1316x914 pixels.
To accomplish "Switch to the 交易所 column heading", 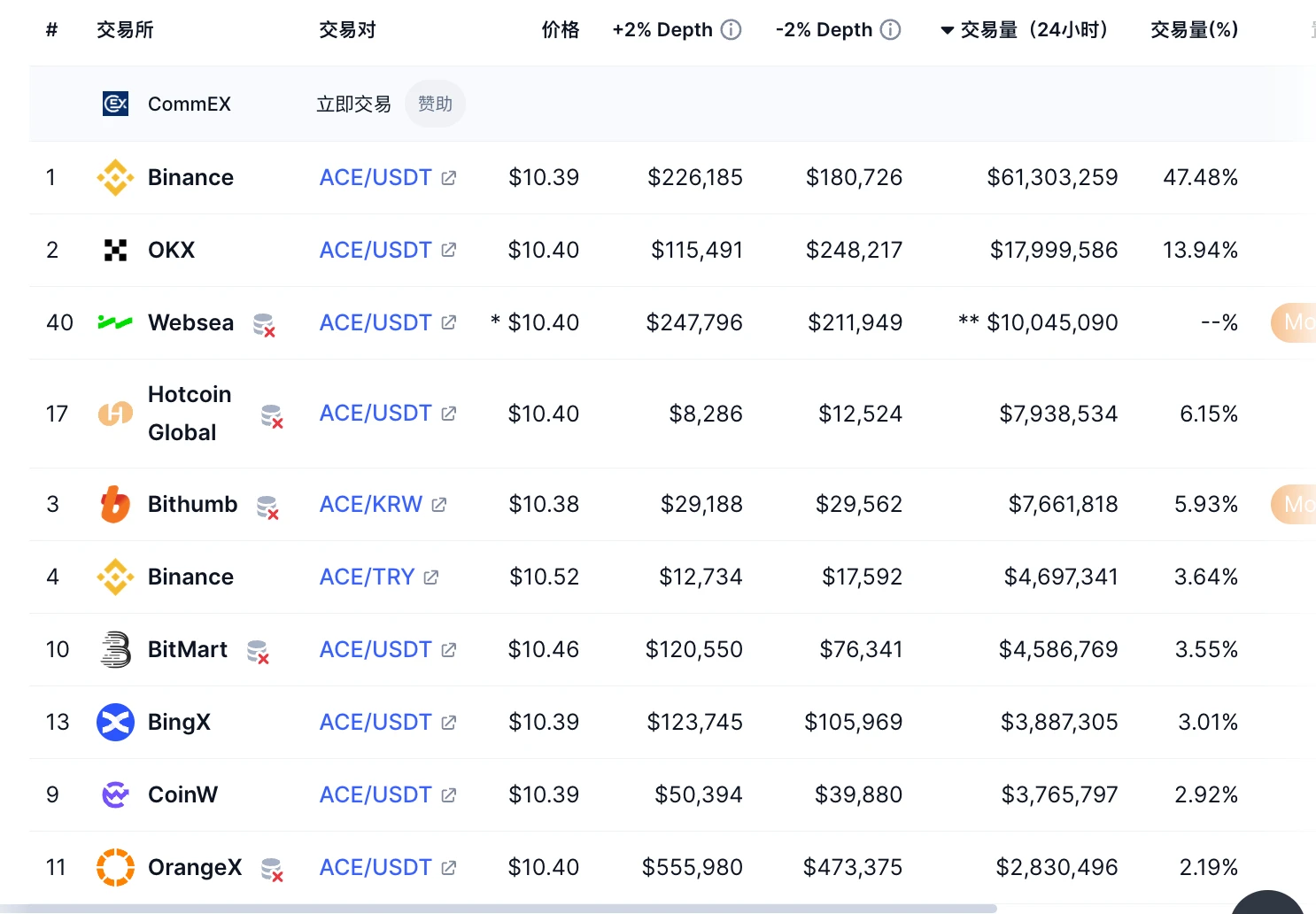I will coord(125,29).
